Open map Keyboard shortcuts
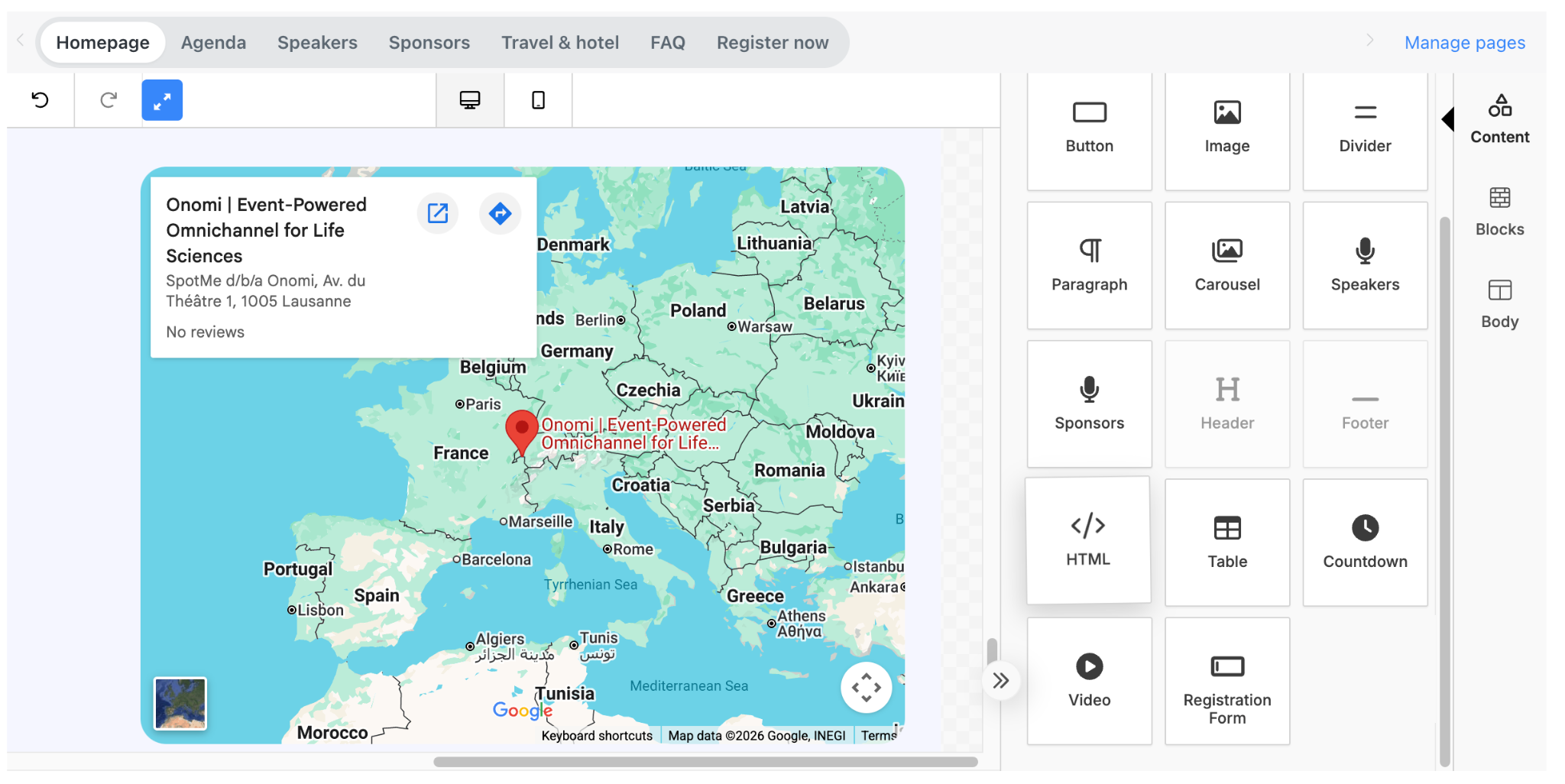The image size is (1565, 784). tap(597, 736)
